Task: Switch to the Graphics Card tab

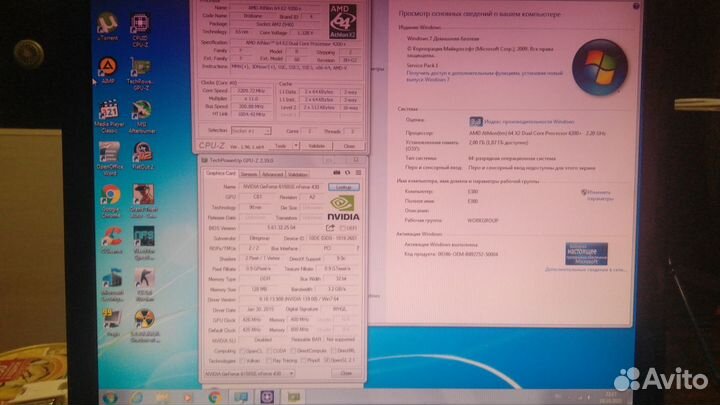Action: [220, 174]
